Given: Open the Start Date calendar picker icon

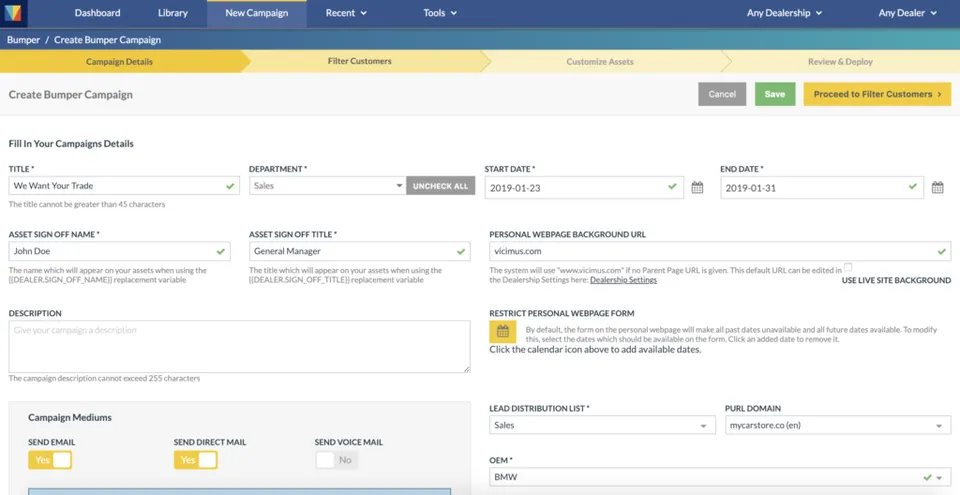Looking at the screenshot, I should (x=697, y=187).
